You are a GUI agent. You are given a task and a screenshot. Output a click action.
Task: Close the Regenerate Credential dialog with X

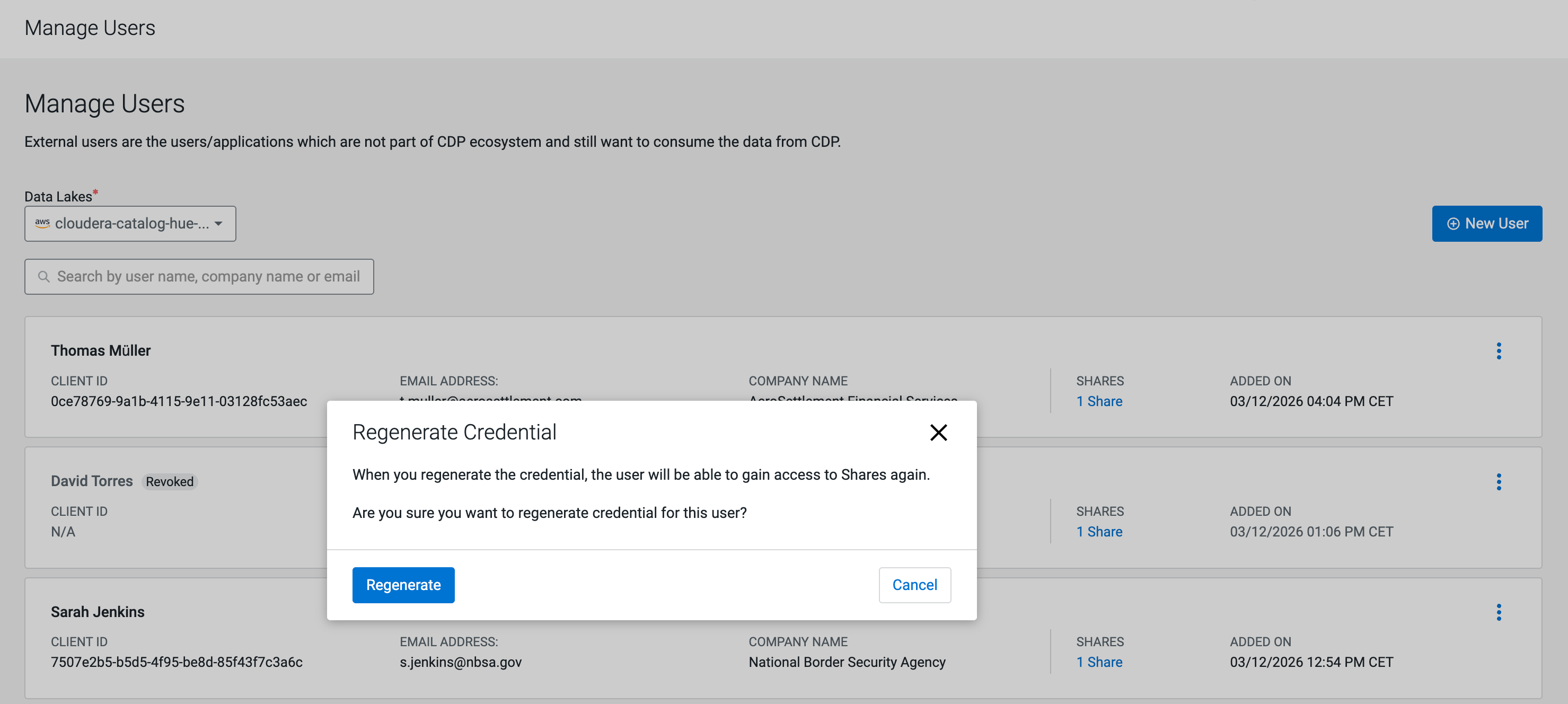938,432
